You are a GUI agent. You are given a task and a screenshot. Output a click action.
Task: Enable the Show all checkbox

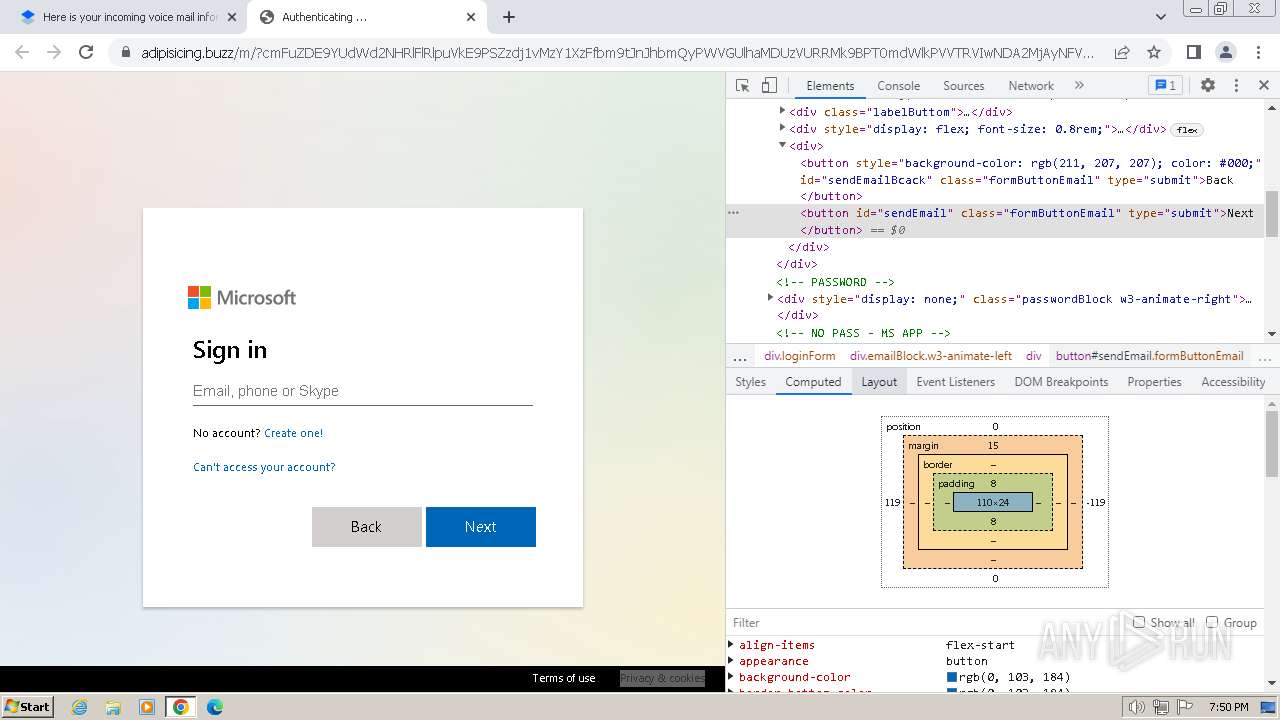coord(1139,622)
